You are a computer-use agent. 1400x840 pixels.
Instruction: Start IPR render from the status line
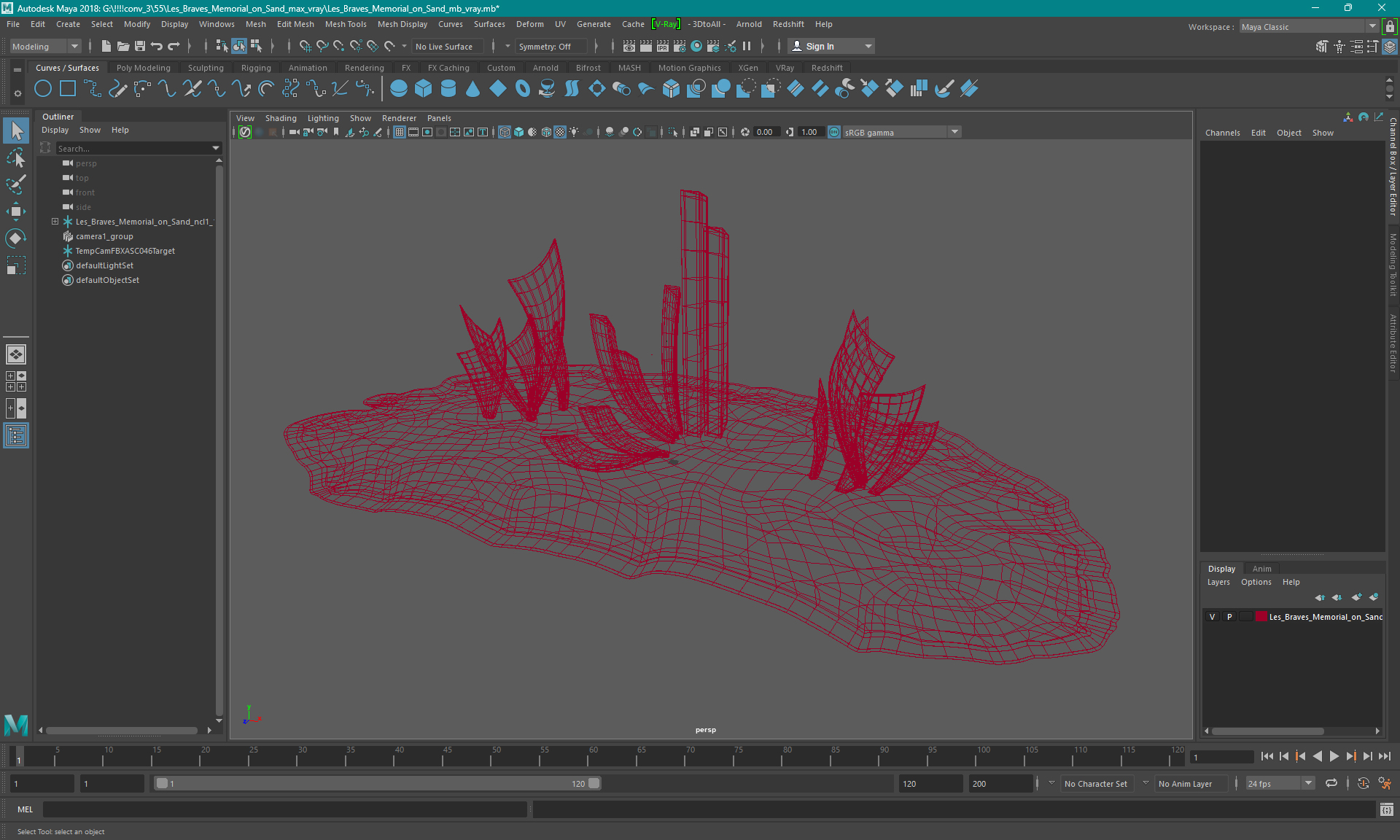click(x=663, y=46)
